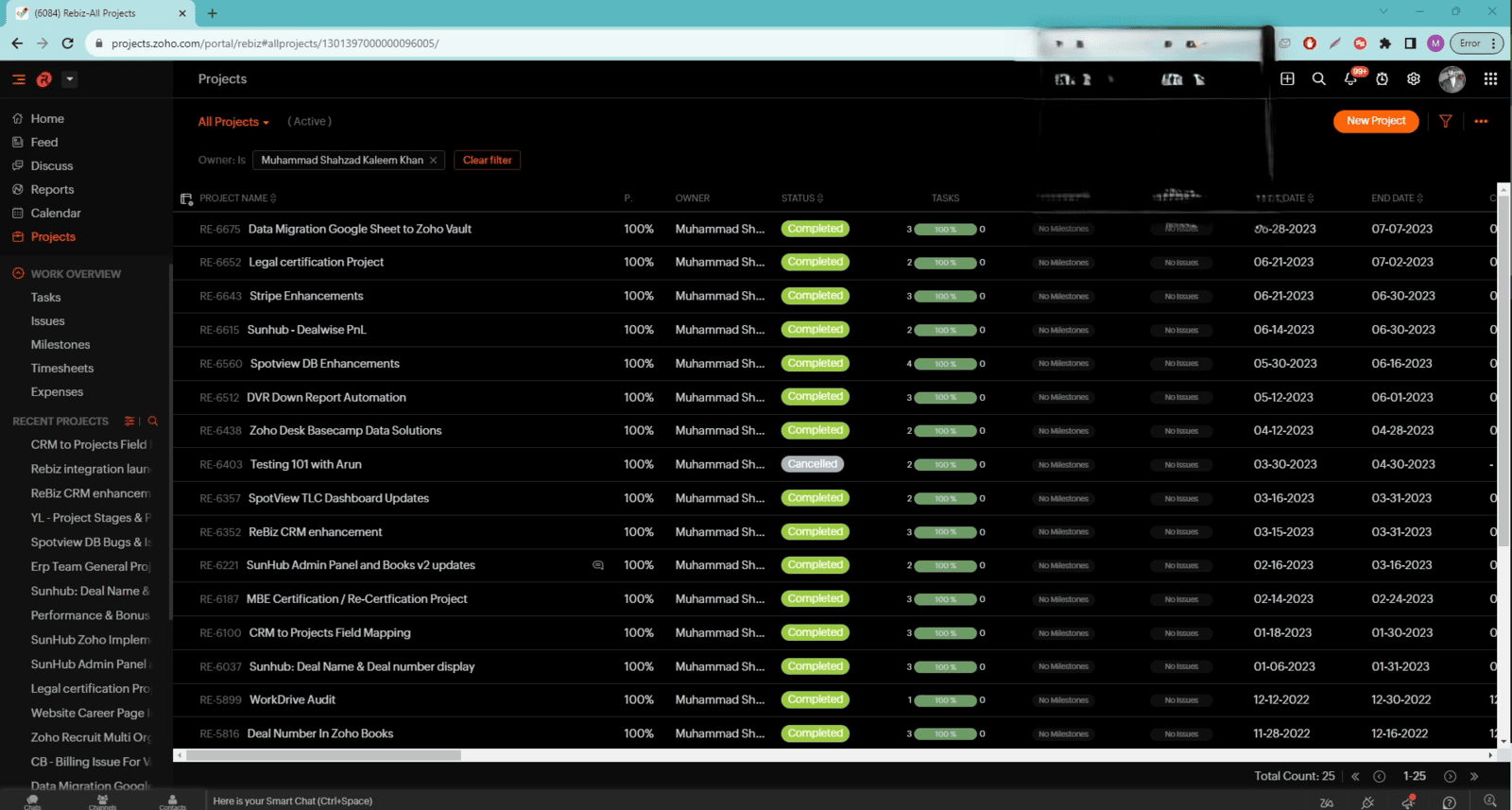The width and height of the screenshot is (1512, 810).
Task: Click the comment icon on SunHub Admin Panel row
Action: (x=597, y=565)
